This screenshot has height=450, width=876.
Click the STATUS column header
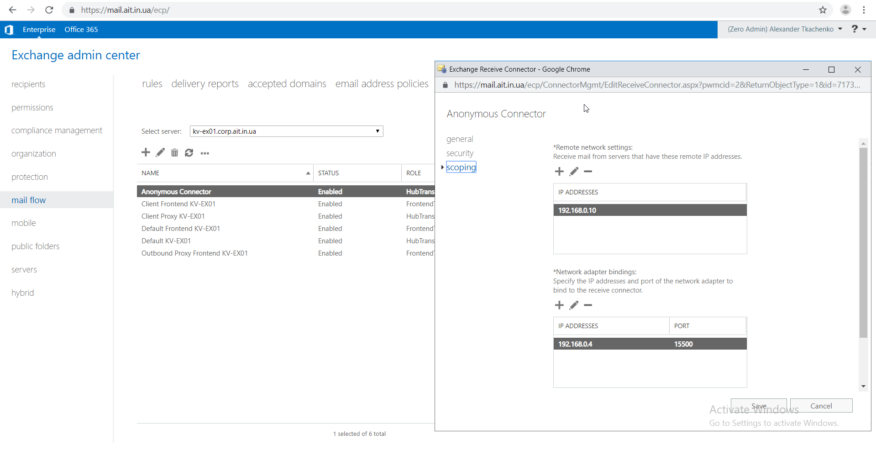[x=358, y=173]
